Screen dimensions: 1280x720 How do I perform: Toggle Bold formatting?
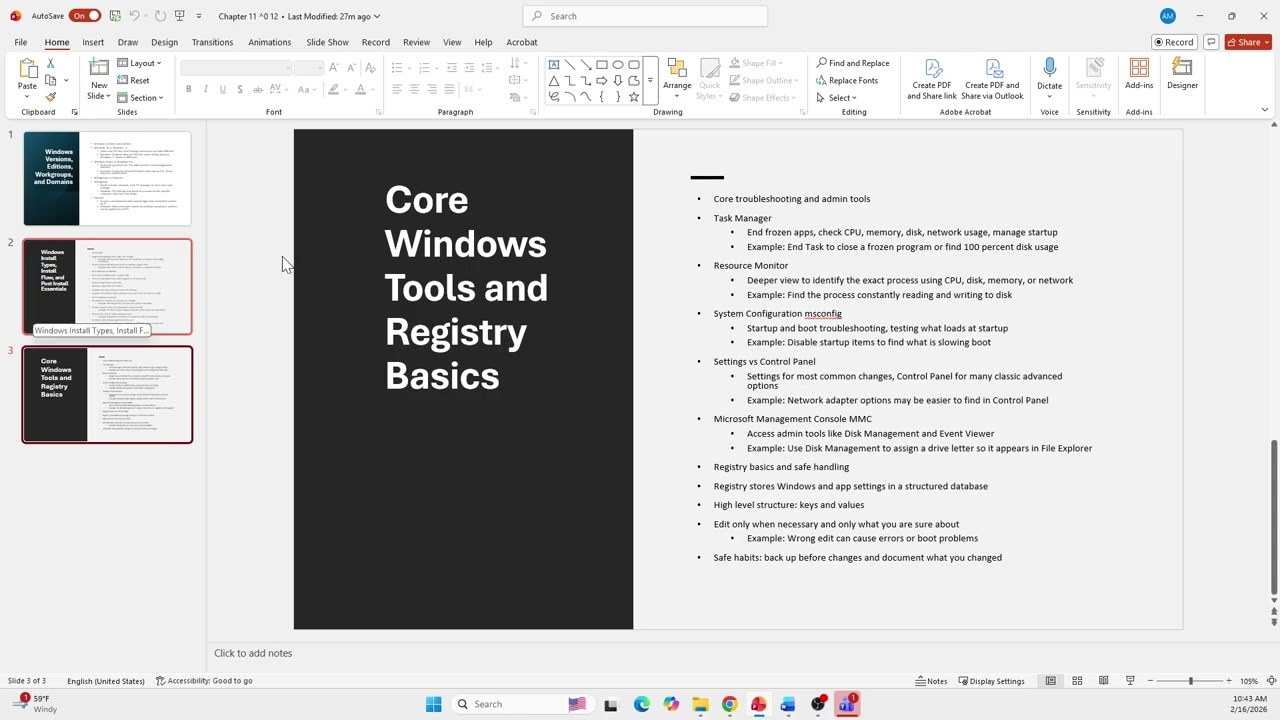188,89
